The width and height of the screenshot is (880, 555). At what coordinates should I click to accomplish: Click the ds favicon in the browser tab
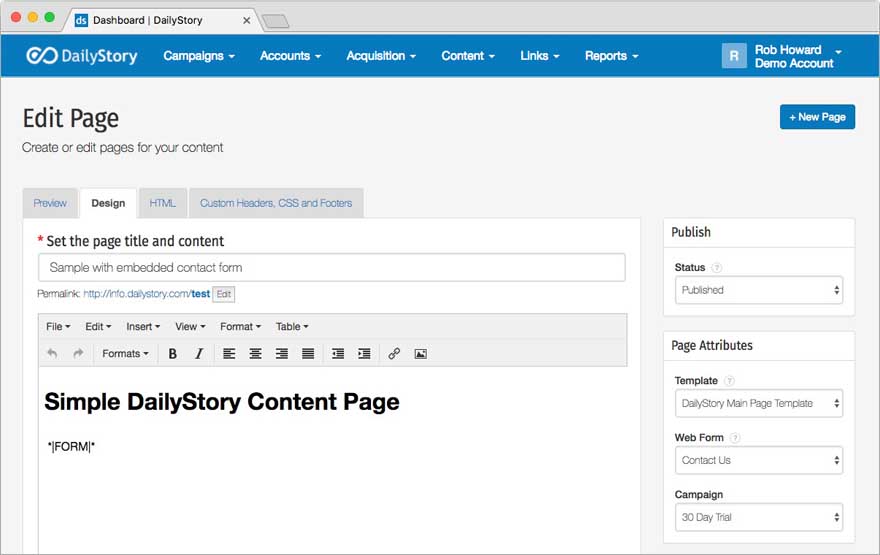tap(81, 20)
